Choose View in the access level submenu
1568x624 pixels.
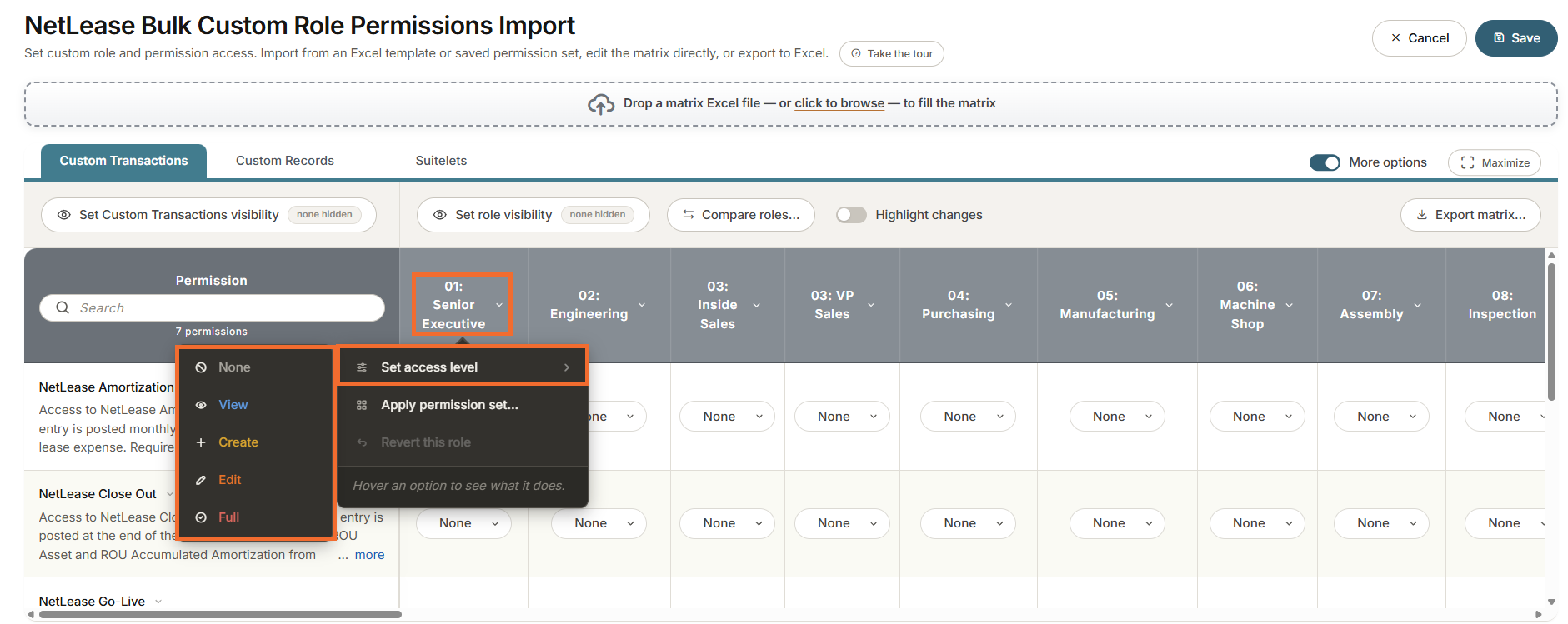point(256,405)
